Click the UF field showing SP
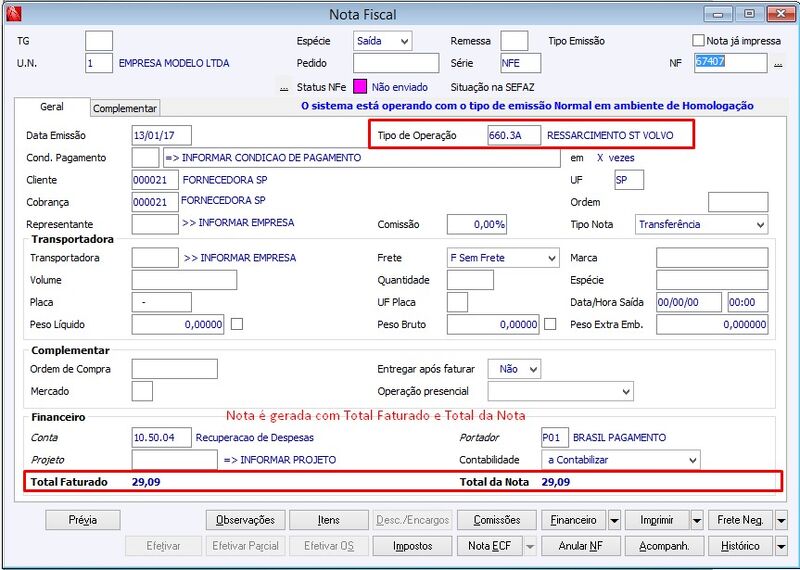This screenshot has height=570, width=800. pos(629,180)
